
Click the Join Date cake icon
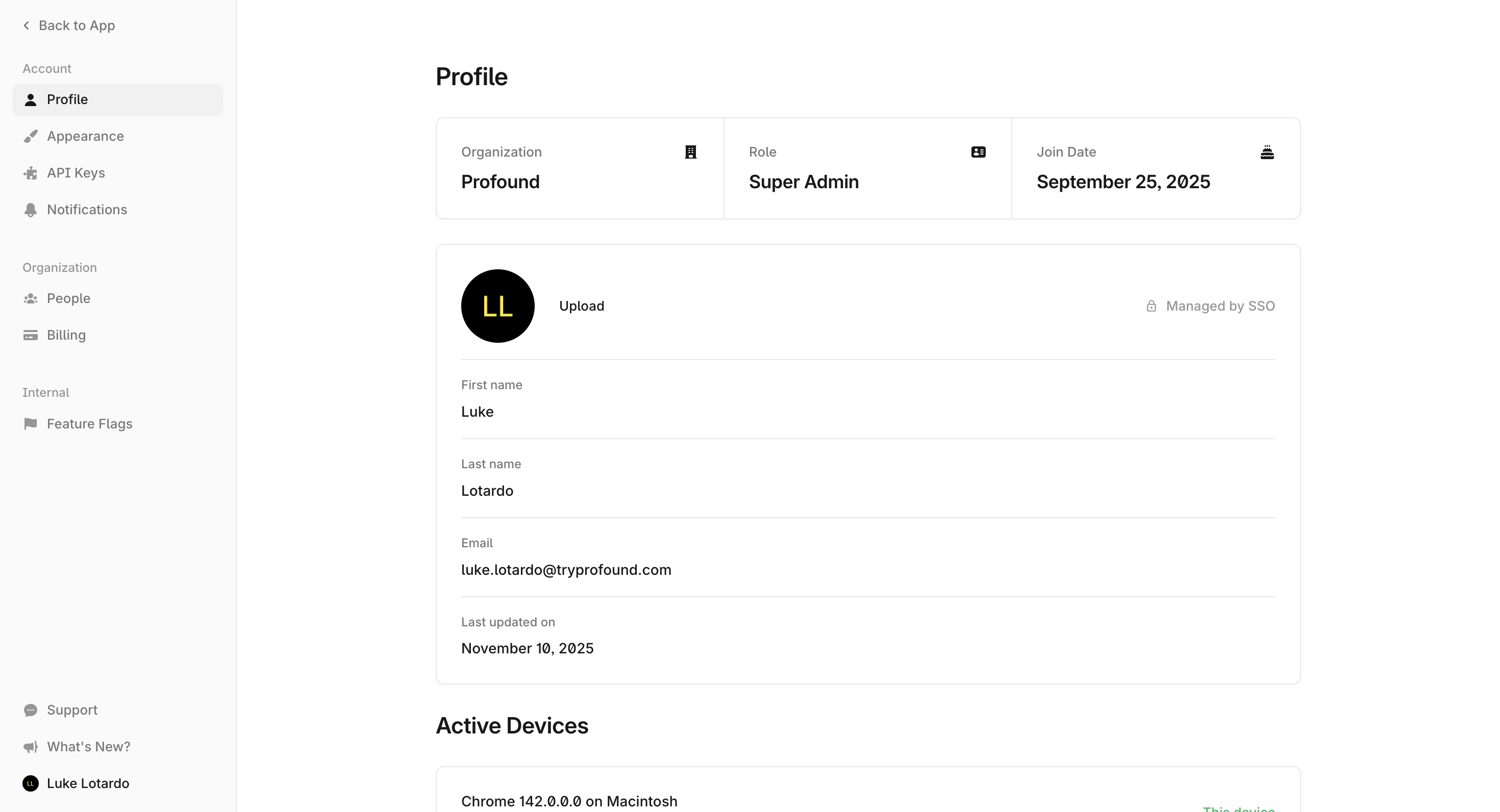click(x=1267, y=152)
